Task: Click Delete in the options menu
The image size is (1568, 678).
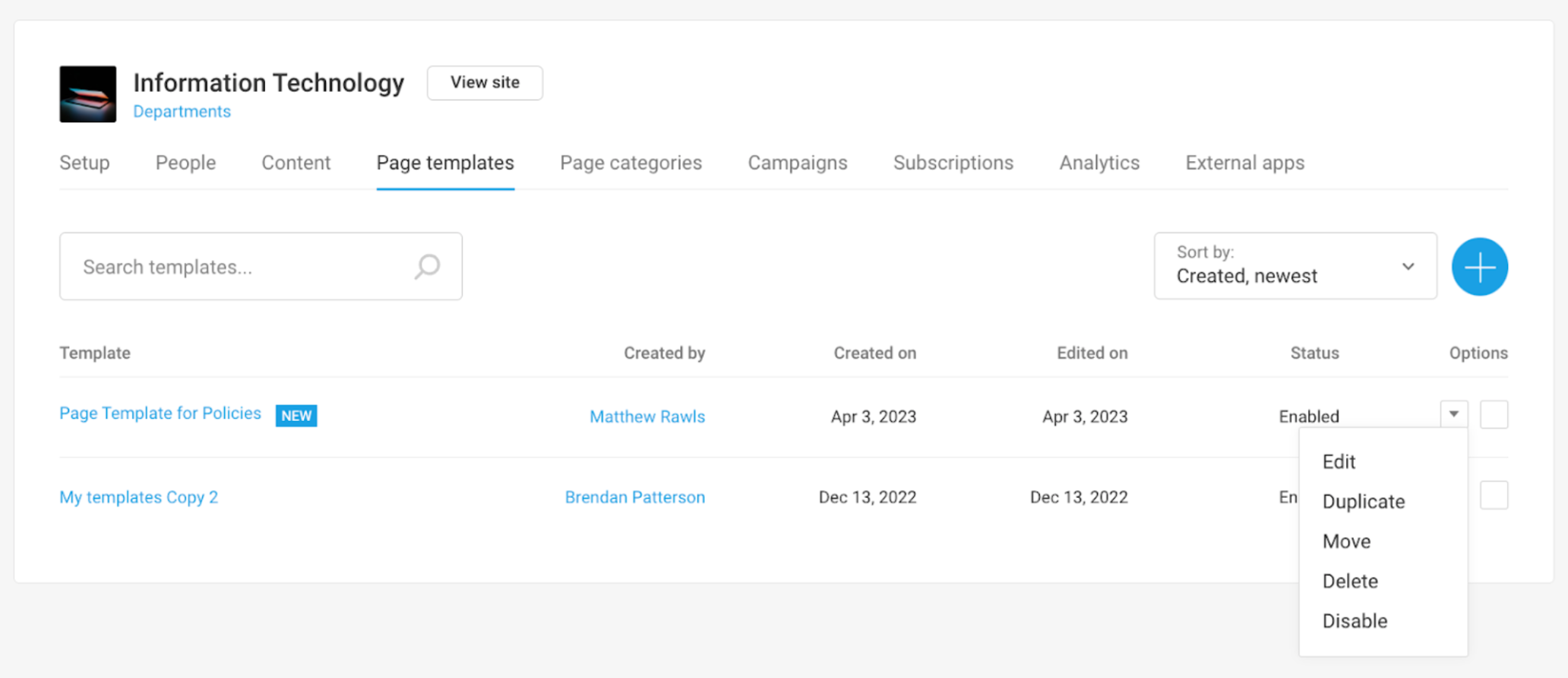Action: tap(1349, 581)
